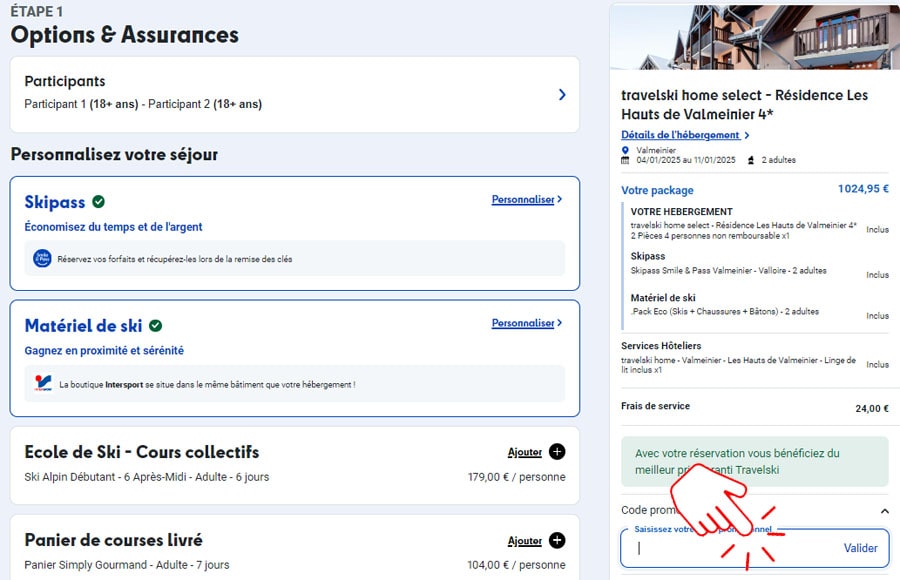Click plus icon for Ecole de Ski
The image size is (900, 580).
(557, 452)
